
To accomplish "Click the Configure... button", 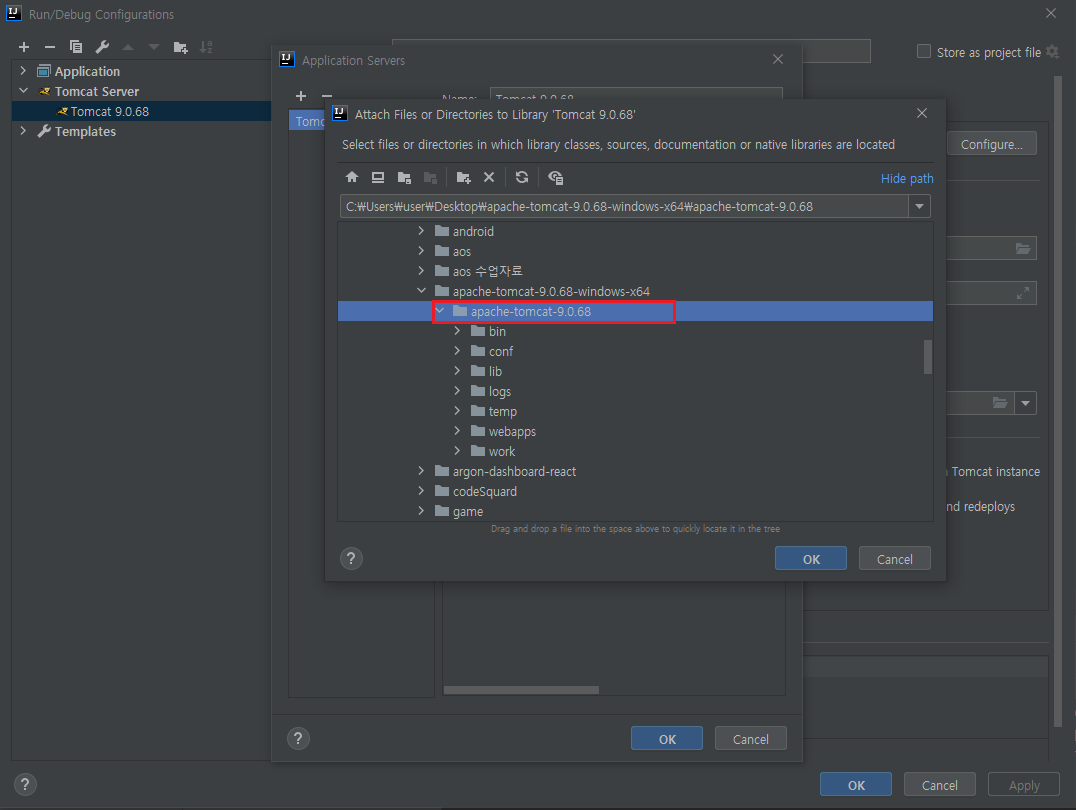I will click(x=992, y=144).
